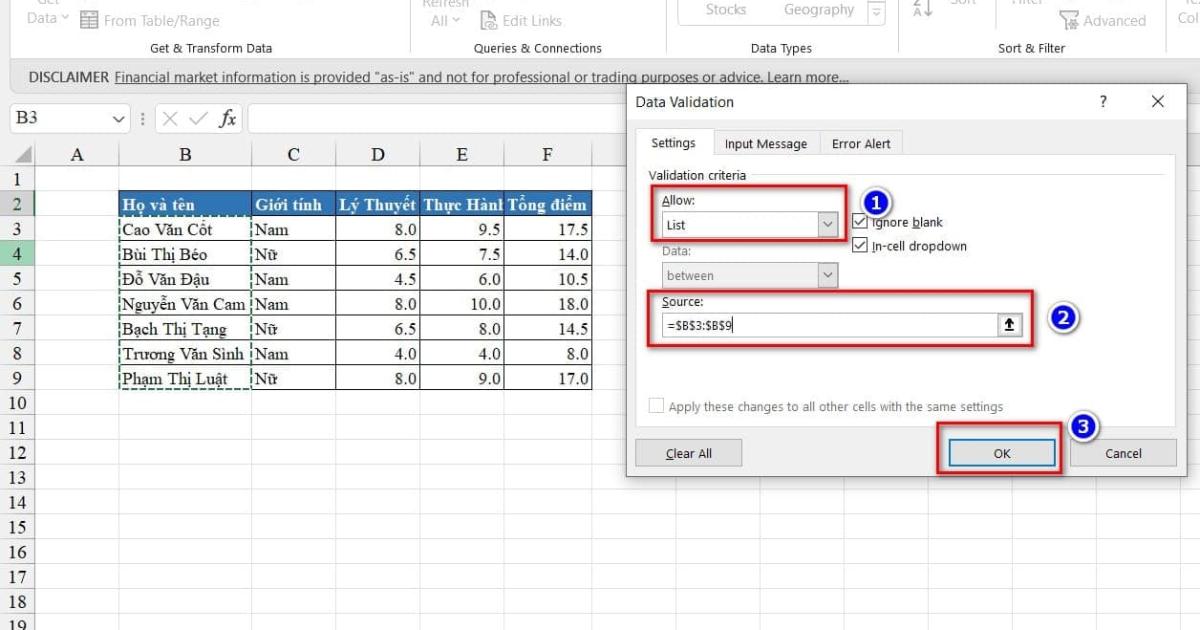Open the Name Box dropdown arrow
The image size is (1200, 630).
pos(120,119)
